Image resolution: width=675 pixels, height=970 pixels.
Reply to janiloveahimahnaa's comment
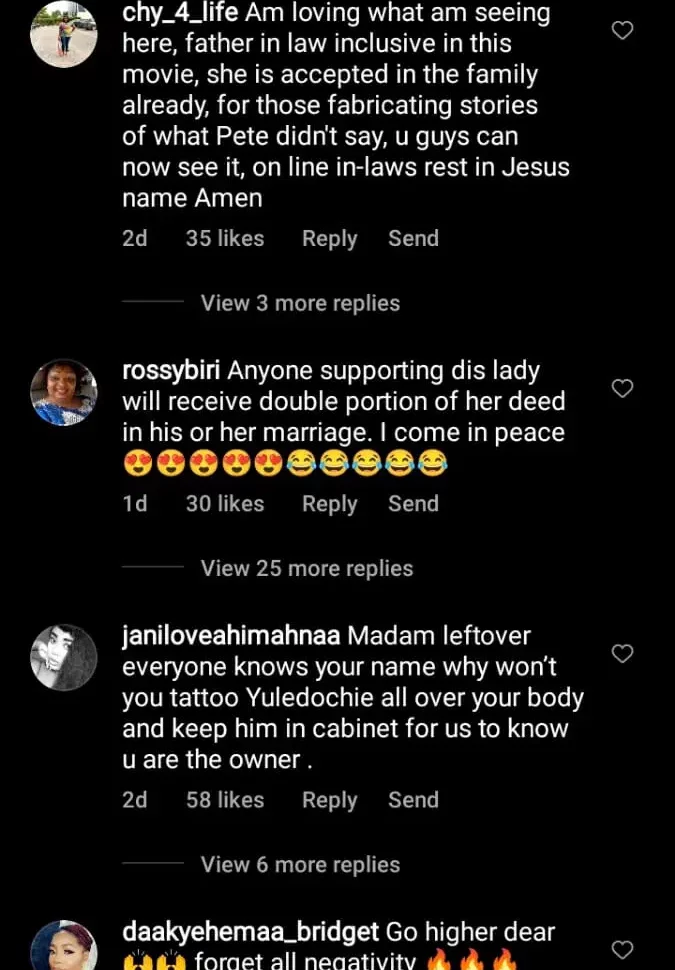click(x=329, y=800)
